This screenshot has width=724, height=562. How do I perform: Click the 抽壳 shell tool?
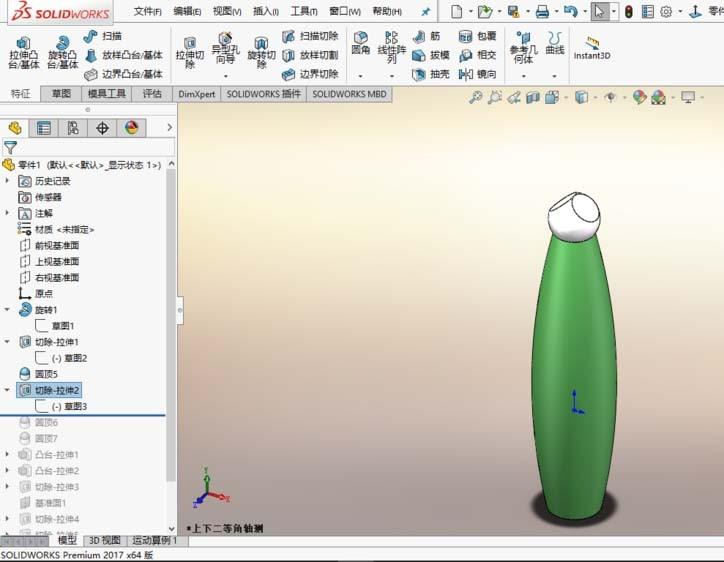click(x=431, y=74)
